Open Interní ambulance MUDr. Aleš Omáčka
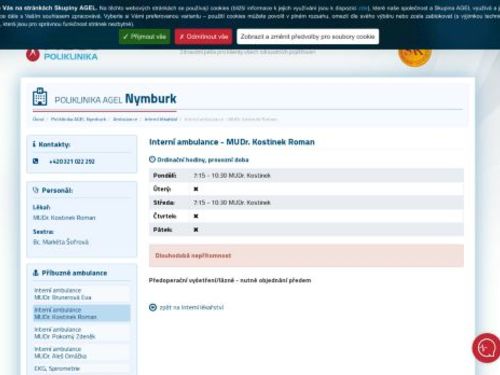 (x=81, y=353)
